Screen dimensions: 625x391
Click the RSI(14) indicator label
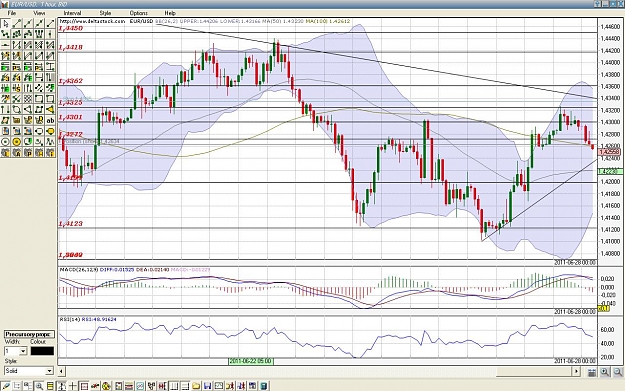[x=70, y=319]
